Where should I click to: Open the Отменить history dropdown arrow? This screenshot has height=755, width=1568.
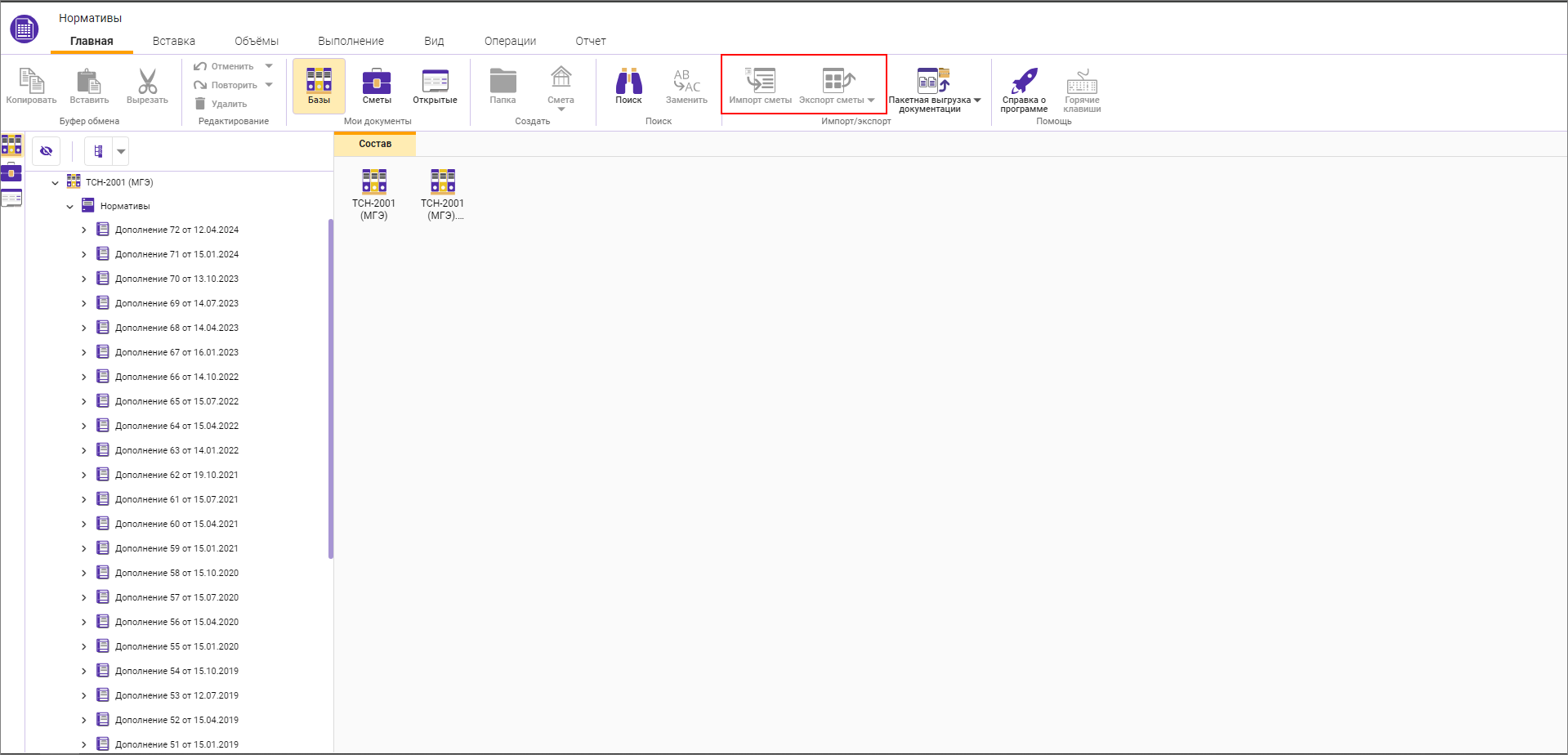269,66
